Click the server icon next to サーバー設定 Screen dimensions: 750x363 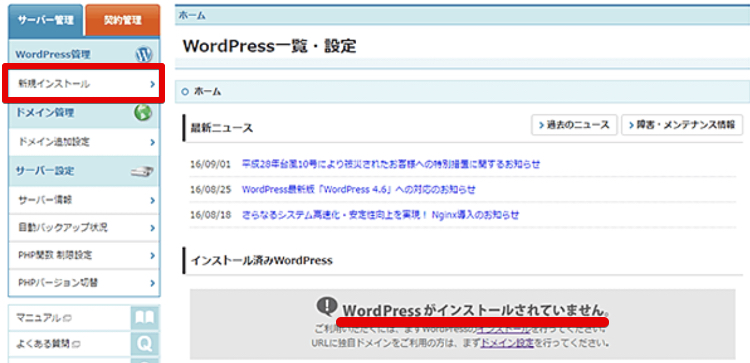tap(143, 171)
